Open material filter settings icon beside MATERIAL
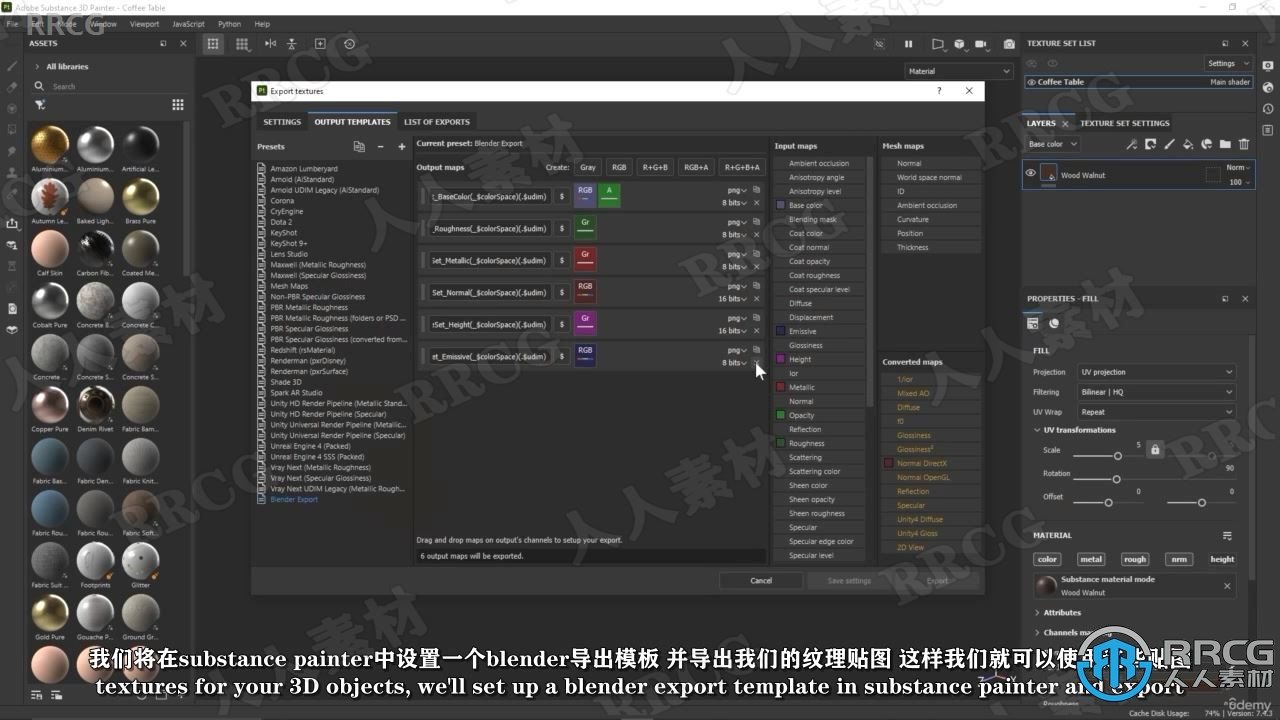The width and height of the screenshot is (1280, 720). click(1227, 536)
